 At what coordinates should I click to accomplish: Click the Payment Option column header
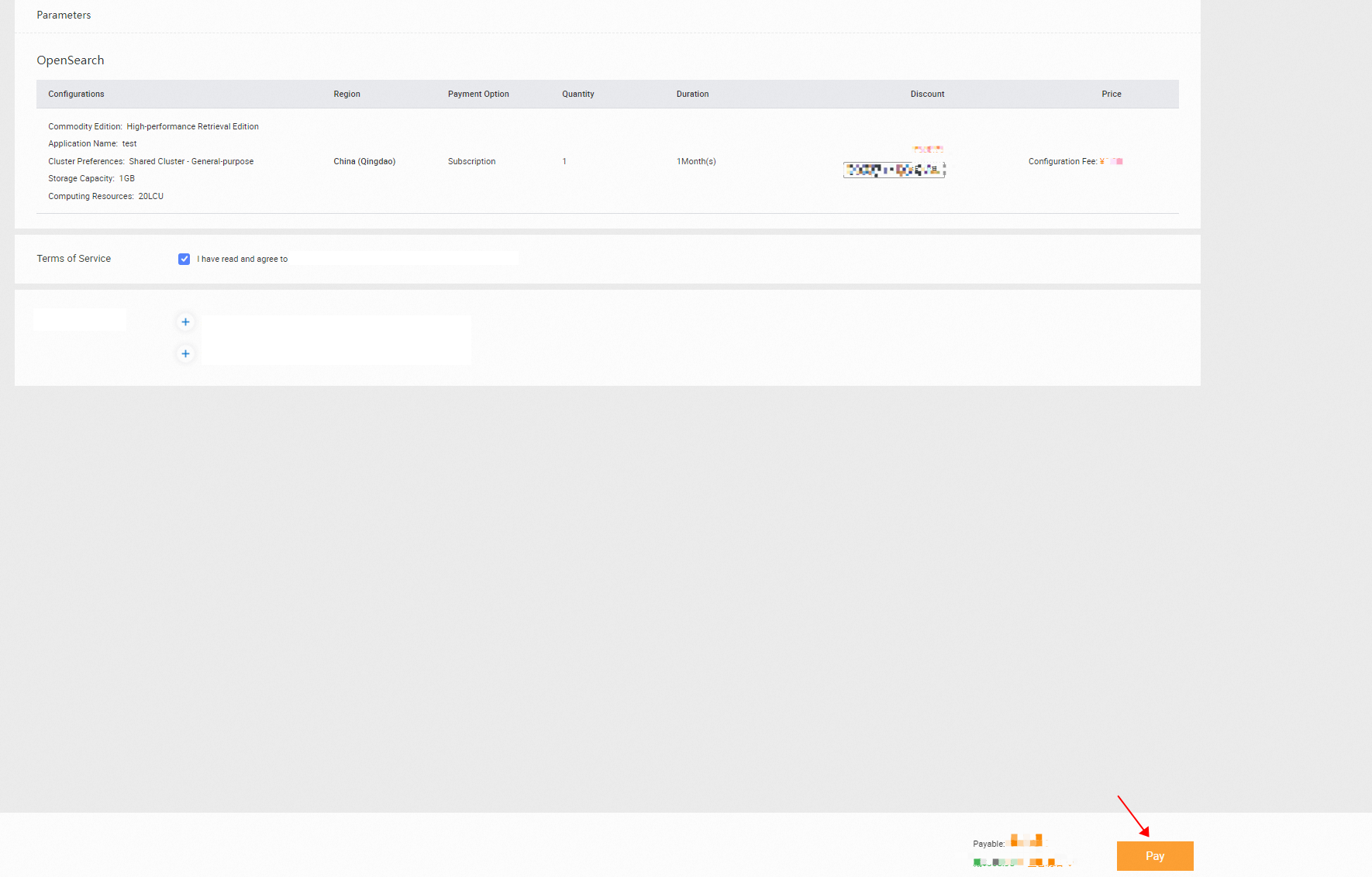point(478,94)
